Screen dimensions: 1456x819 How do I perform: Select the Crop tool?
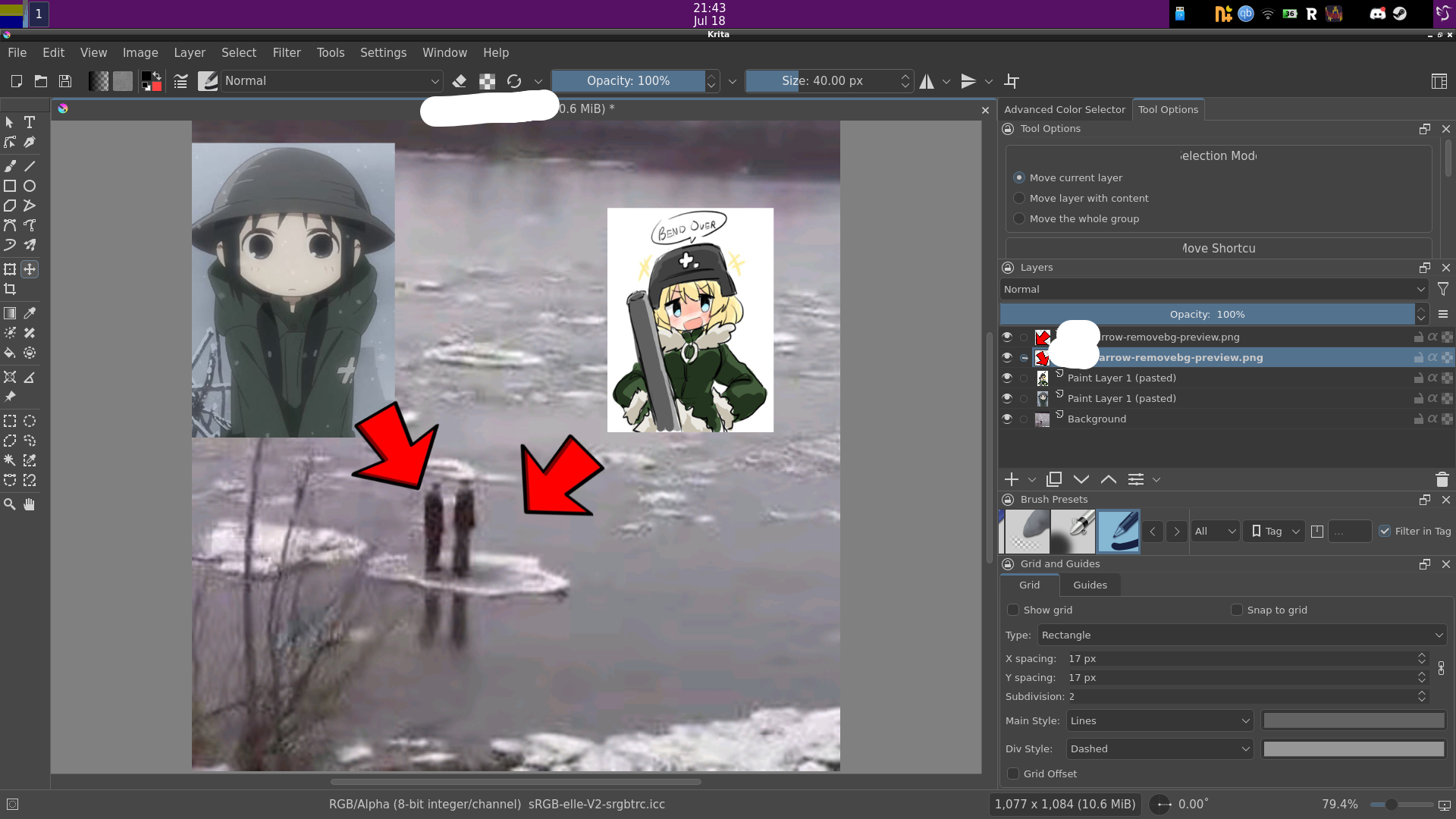(10, 289)
